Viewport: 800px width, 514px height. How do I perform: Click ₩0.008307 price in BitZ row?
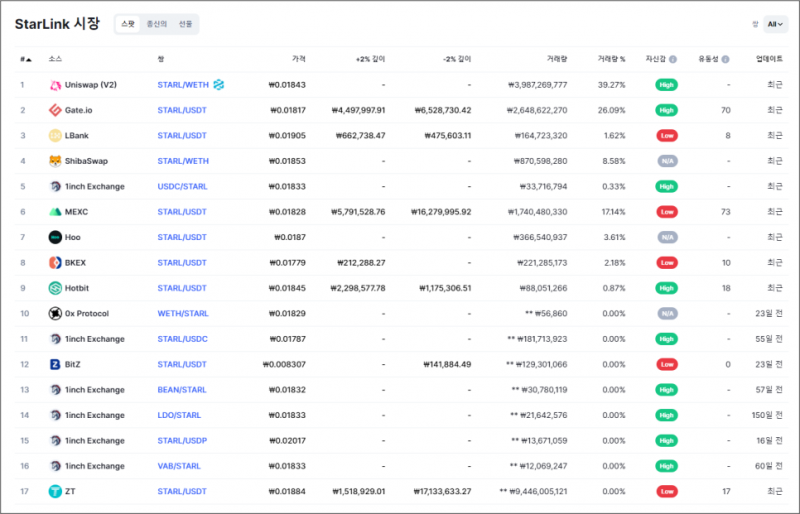point(284,364)
